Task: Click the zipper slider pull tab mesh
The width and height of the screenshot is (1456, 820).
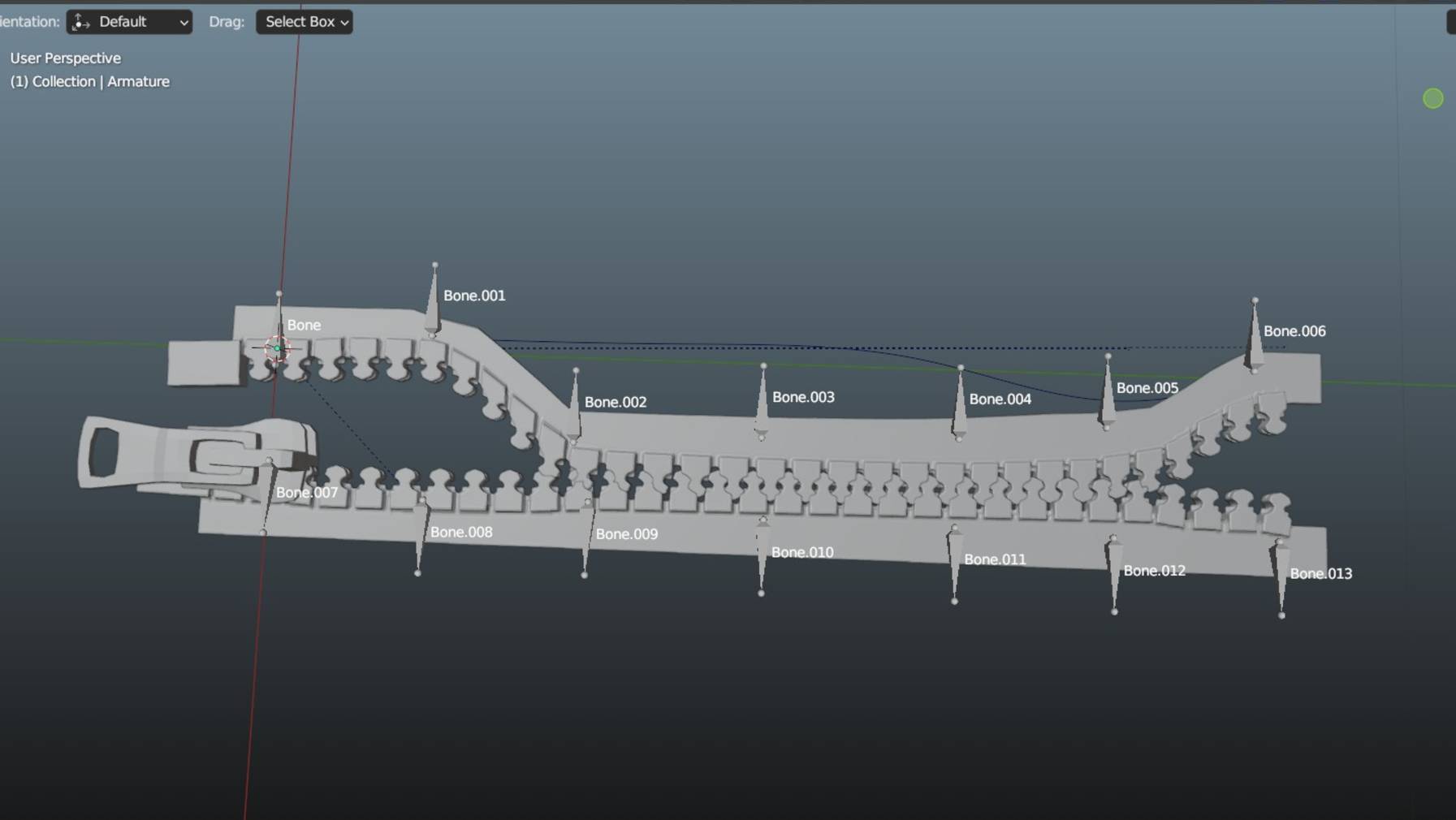Action: click(x=130, y=455)
